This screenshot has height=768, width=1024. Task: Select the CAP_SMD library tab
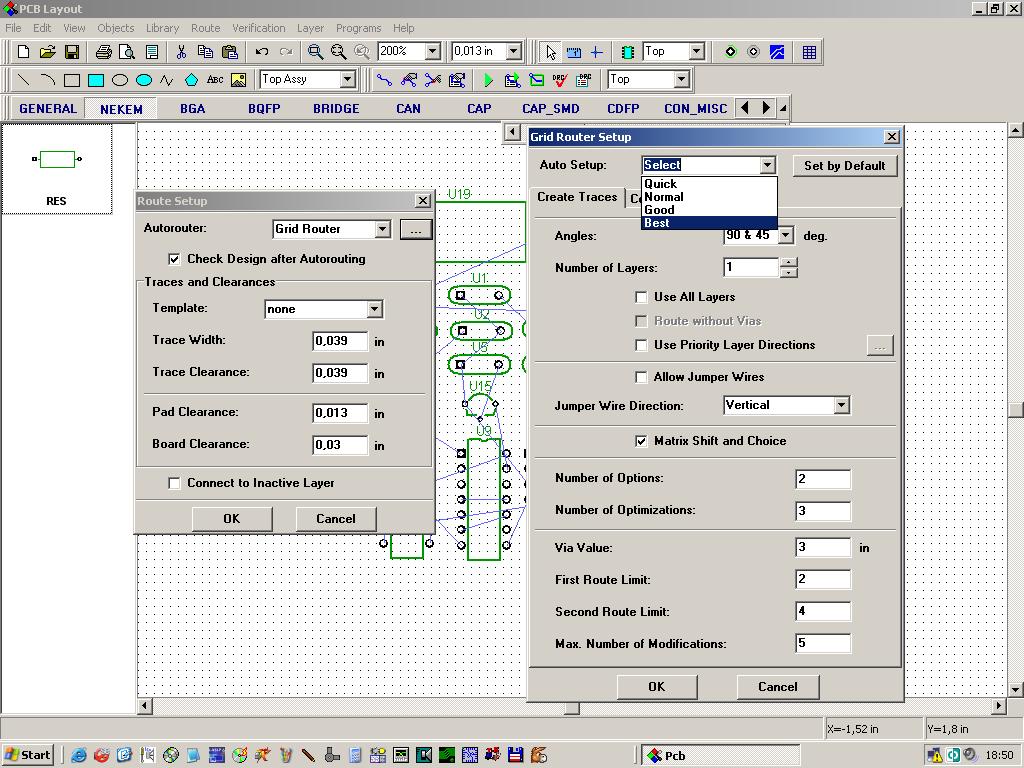[551, 108]
